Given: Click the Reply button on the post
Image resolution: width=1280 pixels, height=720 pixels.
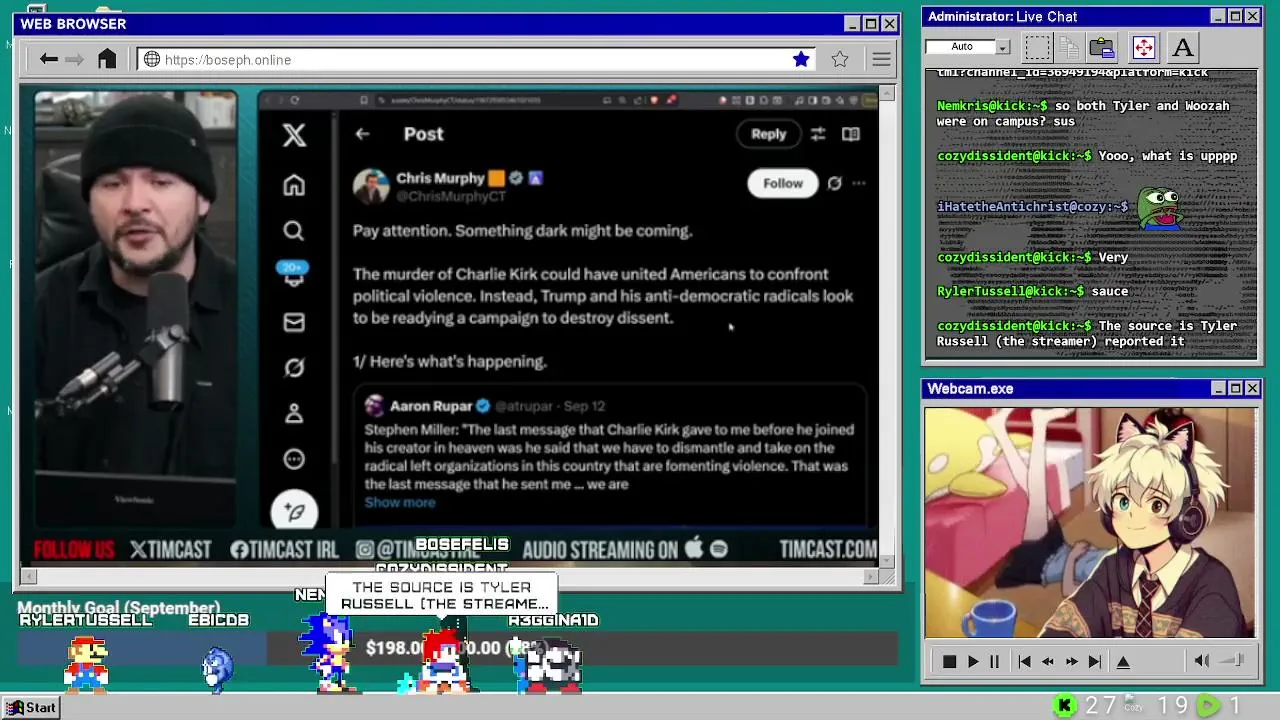Looking at the screenshot, I should point(768,134).
